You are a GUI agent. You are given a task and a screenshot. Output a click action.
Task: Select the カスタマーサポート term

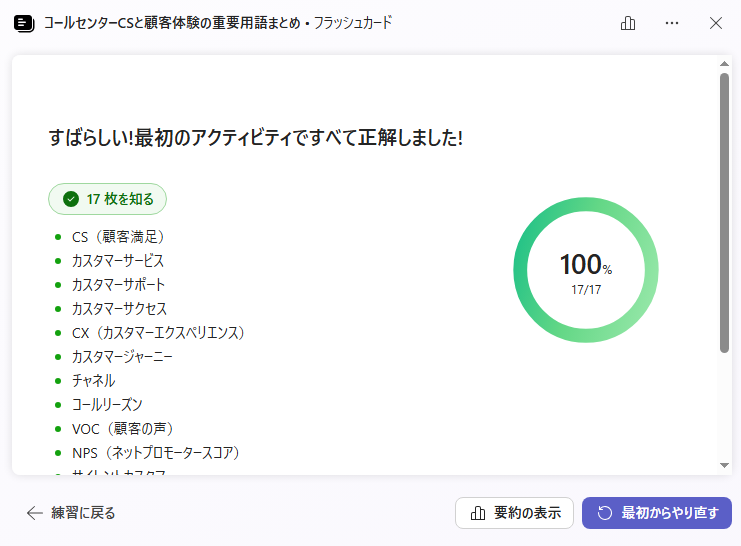tap(118, 285)
